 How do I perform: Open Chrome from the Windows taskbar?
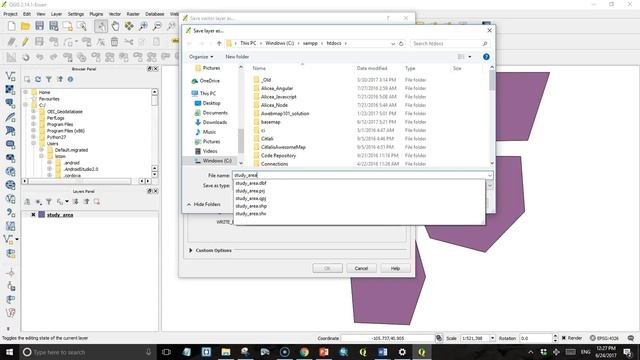tap(304, 352)
